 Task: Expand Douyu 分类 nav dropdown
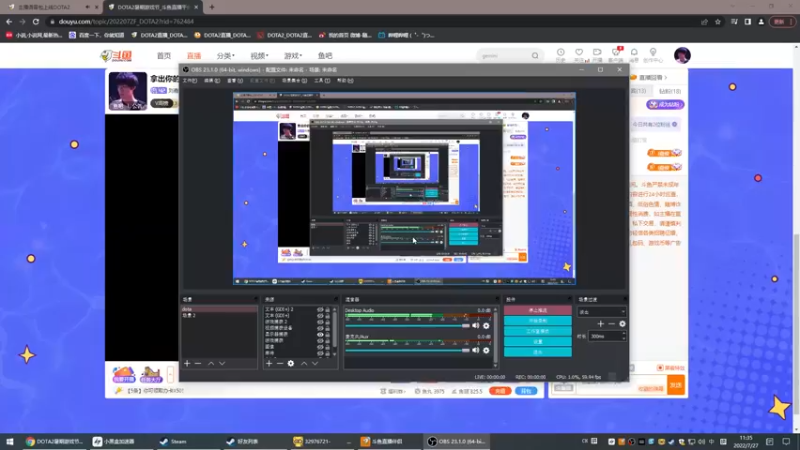point(225,56)
